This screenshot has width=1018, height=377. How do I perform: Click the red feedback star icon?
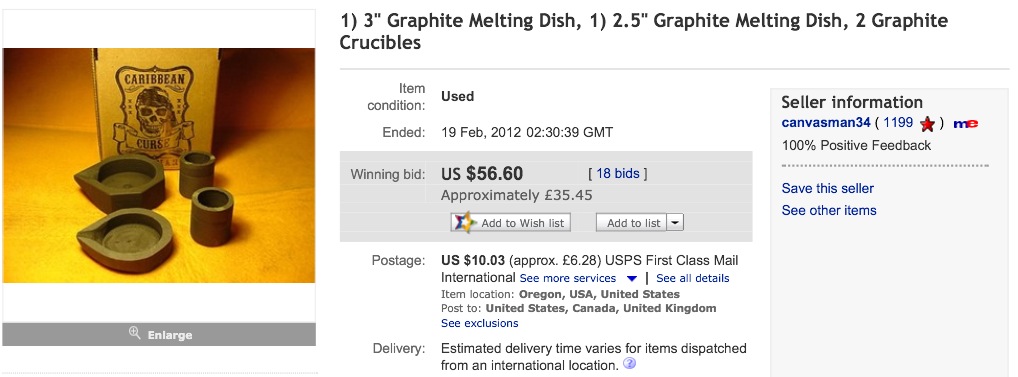[927, 123]
